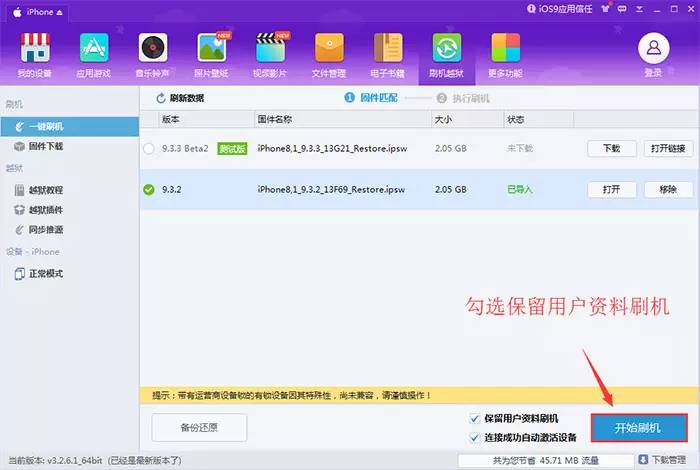
Task: Open 应用游戏 apps and games section
Action: click(93, 55)
